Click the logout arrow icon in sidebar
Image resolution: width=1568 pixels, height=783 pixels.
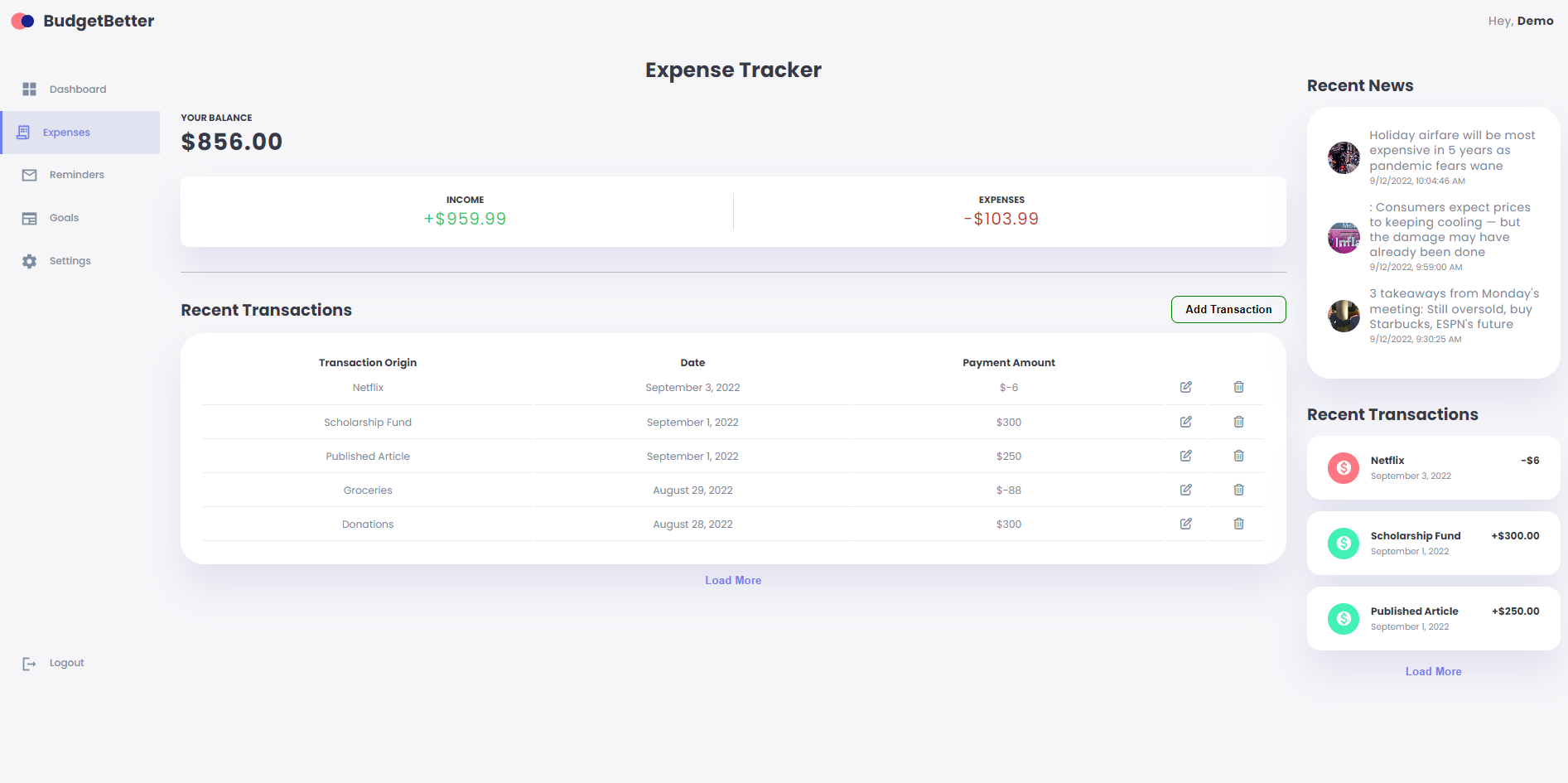pos(30,663)
